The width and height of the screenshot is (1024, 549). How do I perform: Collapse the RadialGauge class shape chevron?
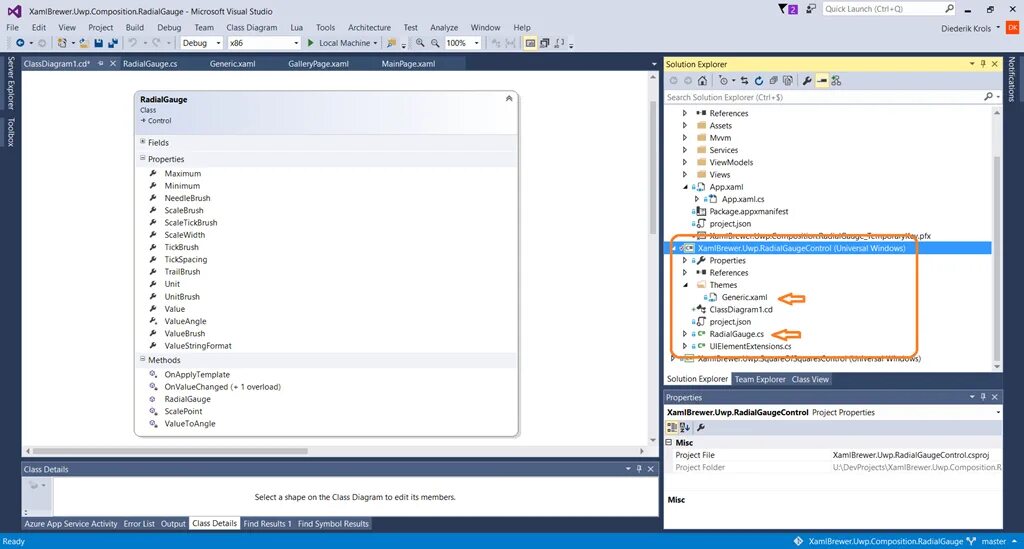click(x=509, y=99)
